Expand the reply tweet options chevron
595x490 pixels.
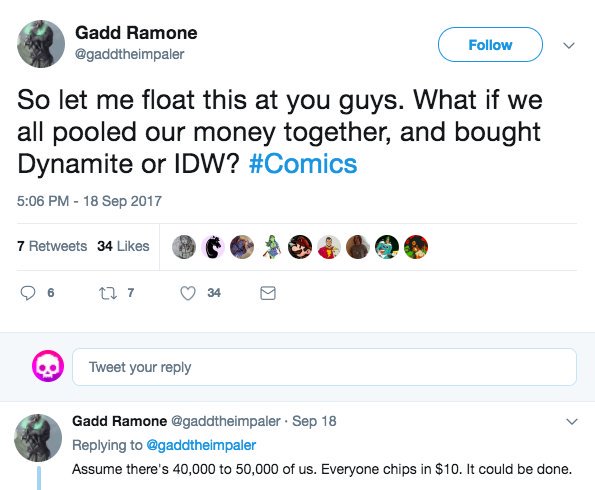[x=572, y=422]
